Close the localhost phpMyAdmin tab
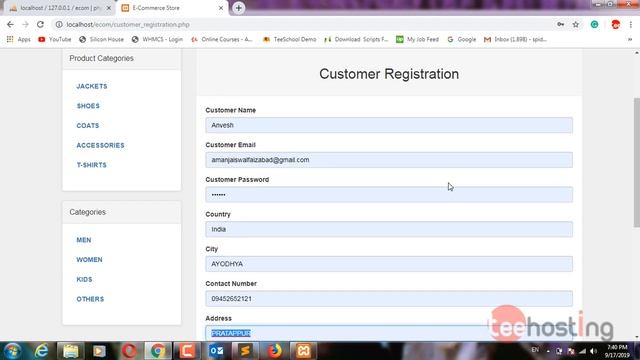640x360 pixels. click(x=109, y=8)
